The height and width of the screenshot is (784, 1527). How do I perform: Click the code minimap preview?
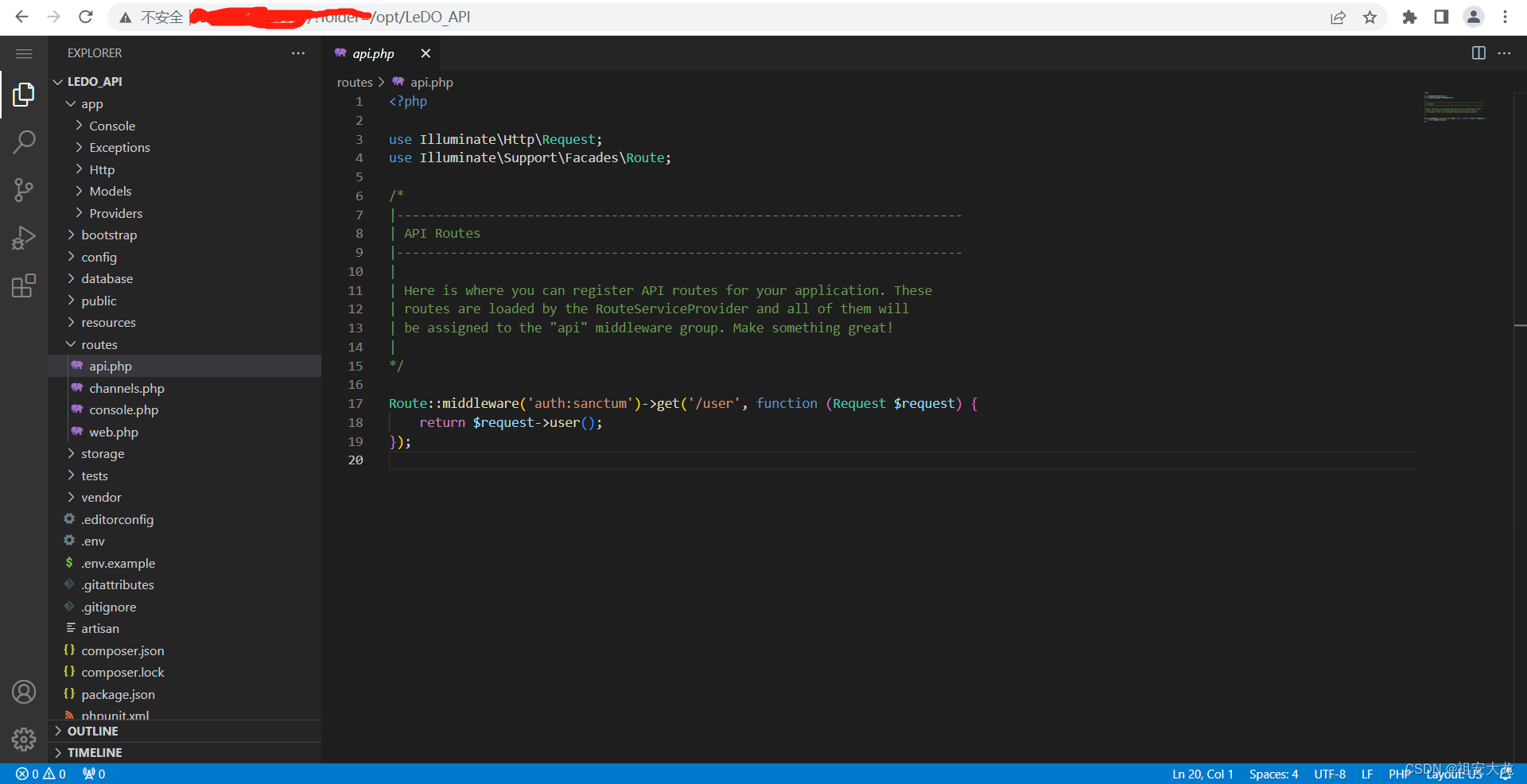1455,107
